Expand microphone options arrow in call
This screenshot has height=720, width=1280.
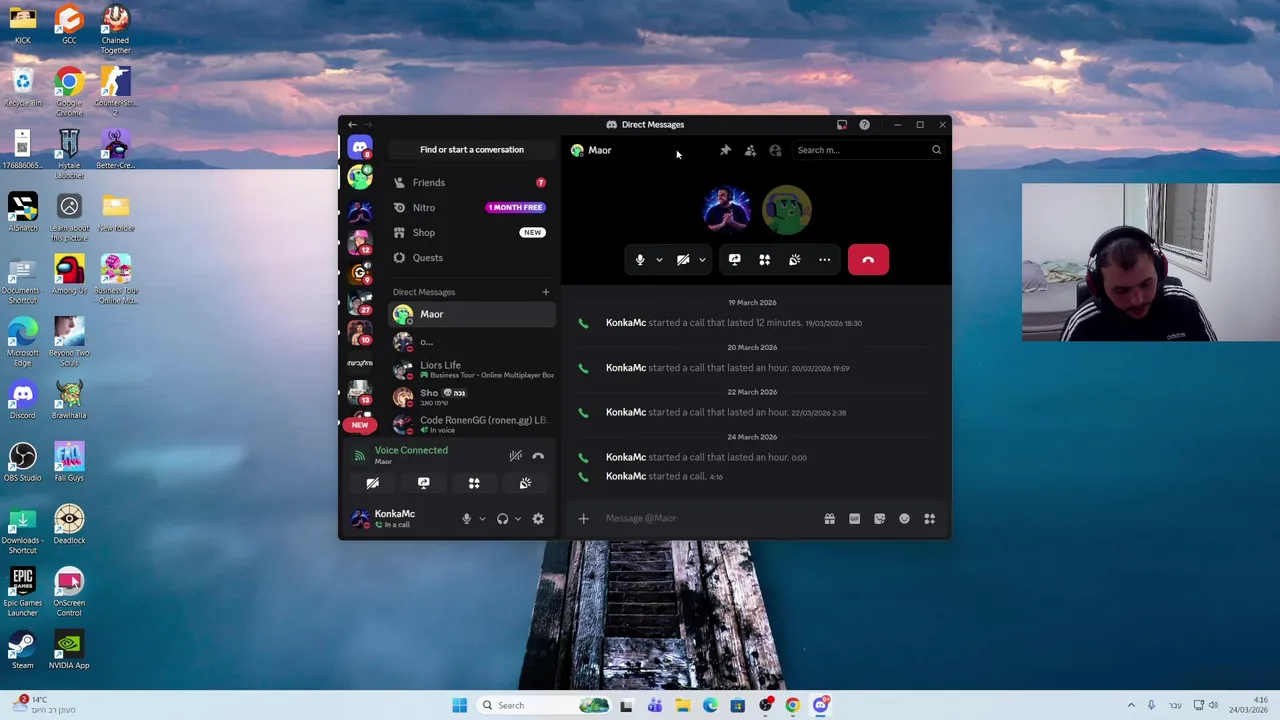tap(659, 260)
